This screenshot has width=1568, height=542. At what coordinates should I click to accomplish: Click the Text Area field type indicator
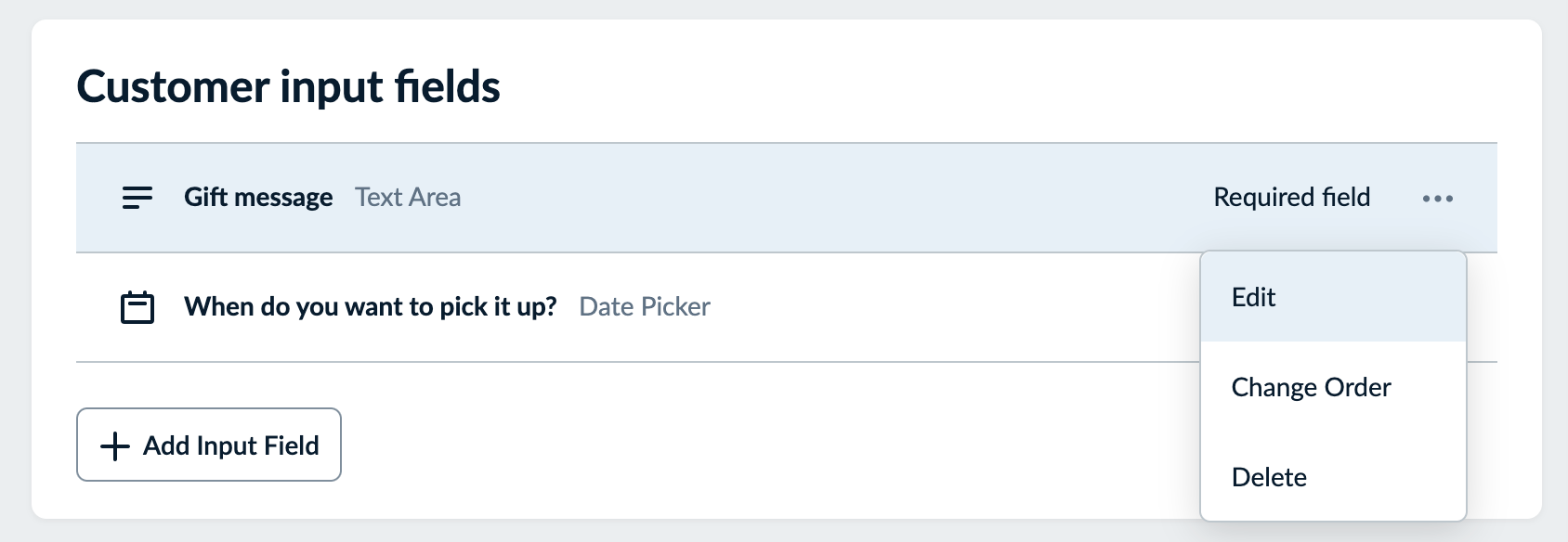pos(408,197)
